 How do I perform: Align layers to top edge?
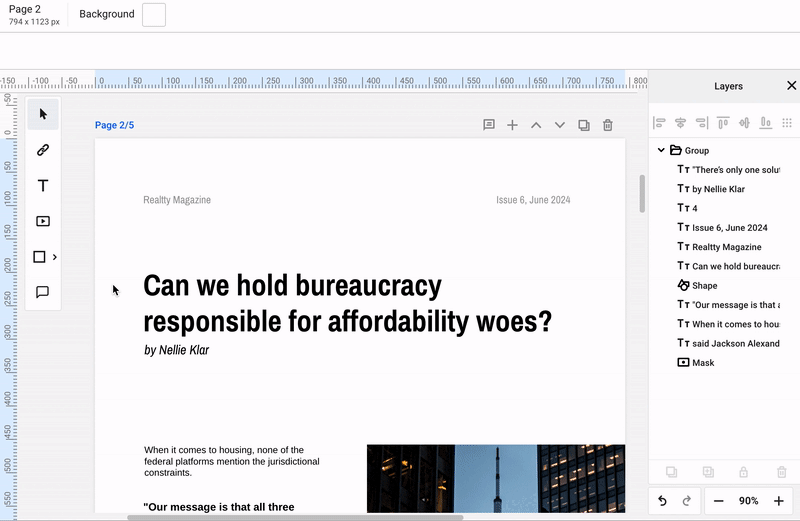click(x=723, y=122)
